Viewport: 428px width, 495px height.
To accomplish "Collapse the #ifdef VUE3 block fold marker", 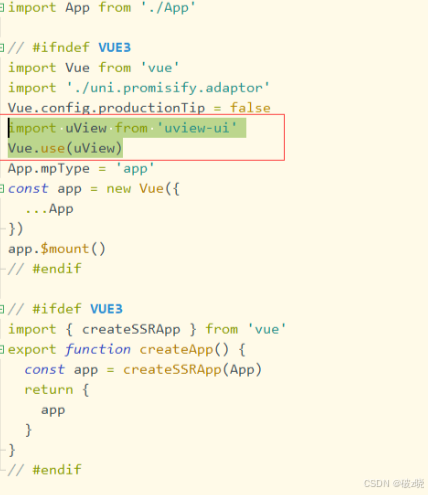I will 2,309.
